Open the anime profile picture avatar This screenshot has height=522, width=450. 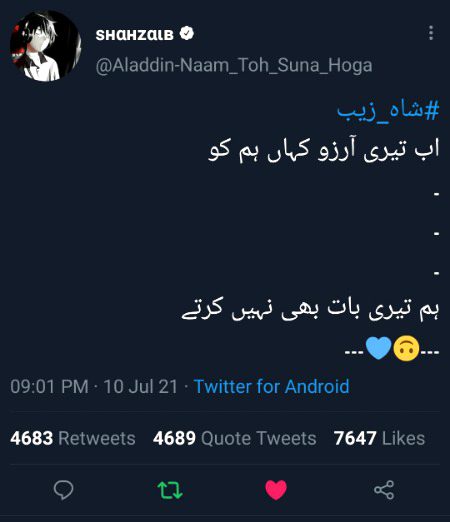point(46,46)
